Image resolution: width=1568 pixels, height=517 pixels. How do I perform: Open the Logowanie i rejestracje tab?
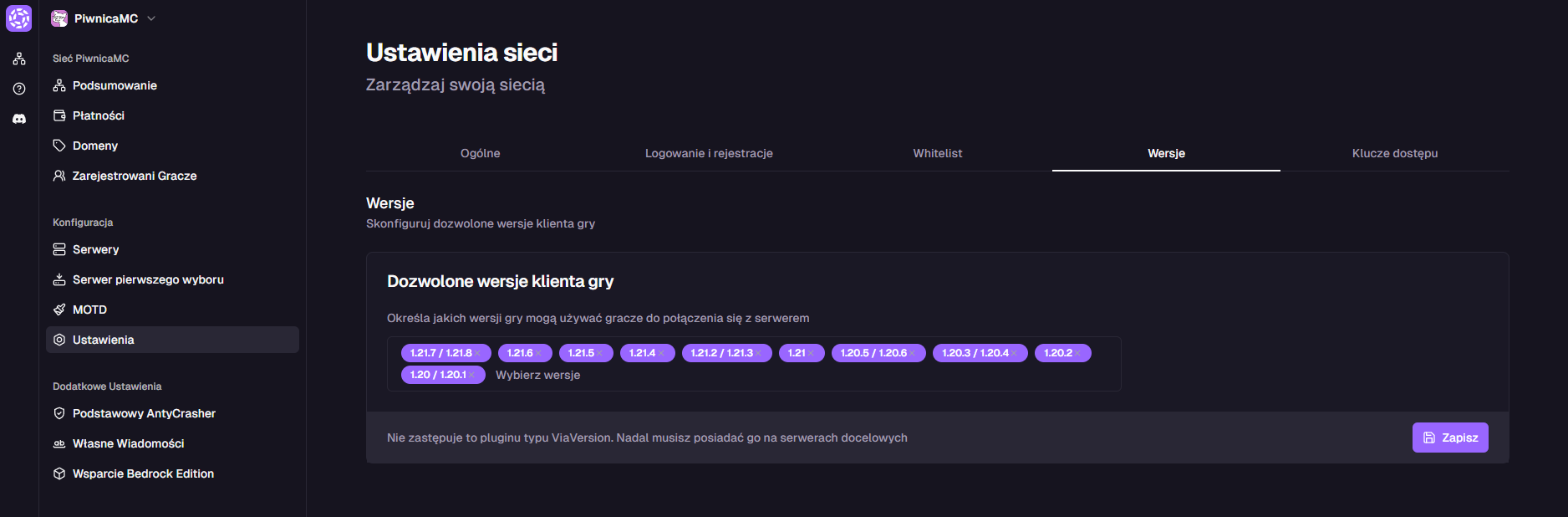709,153
